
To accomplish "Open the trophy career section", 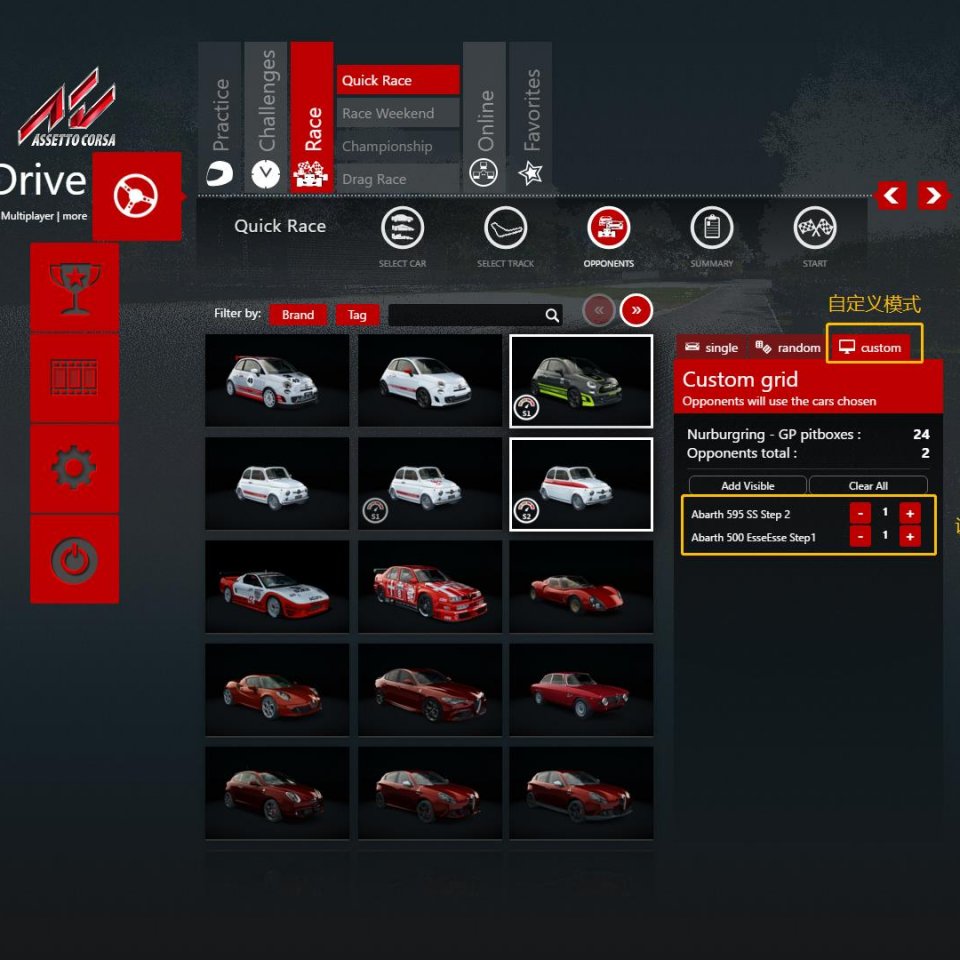I will [75, 287].
